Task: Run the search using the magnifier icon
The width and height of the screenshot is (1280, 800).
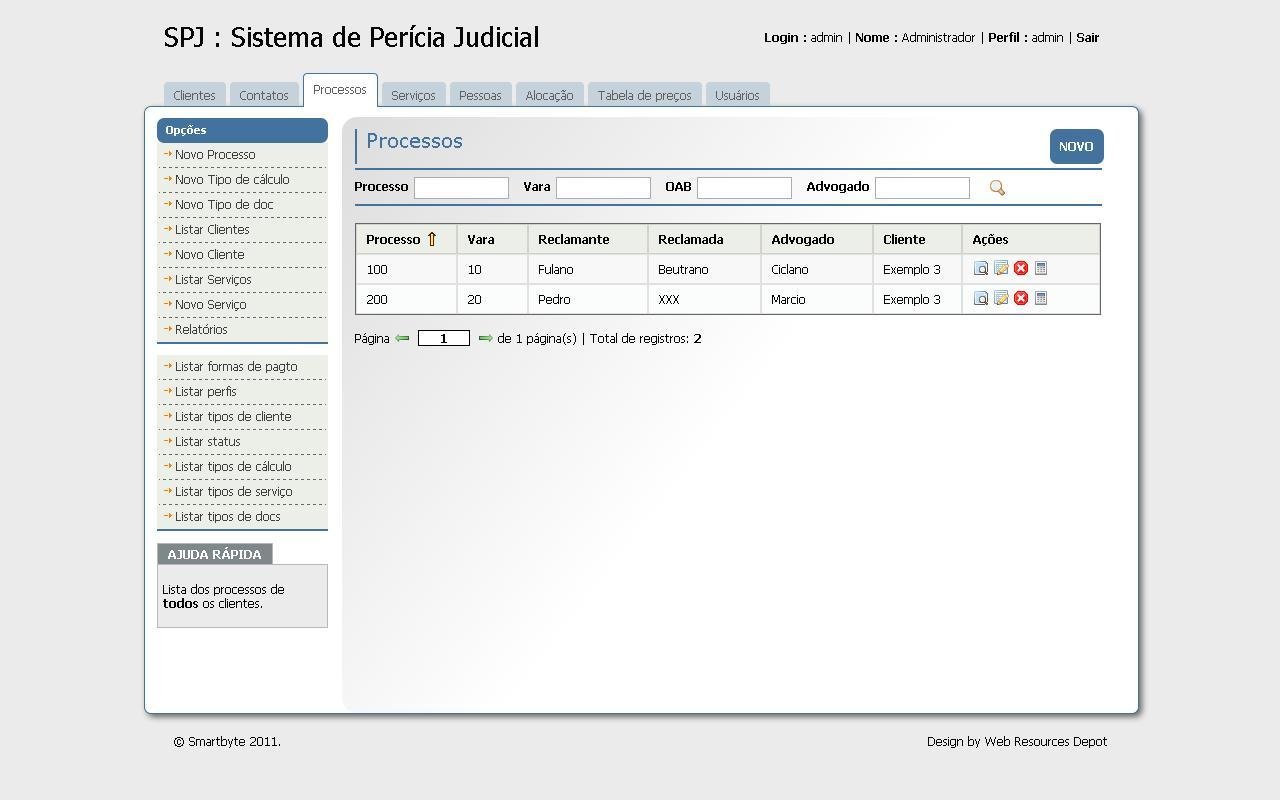Action: [996, 187]
